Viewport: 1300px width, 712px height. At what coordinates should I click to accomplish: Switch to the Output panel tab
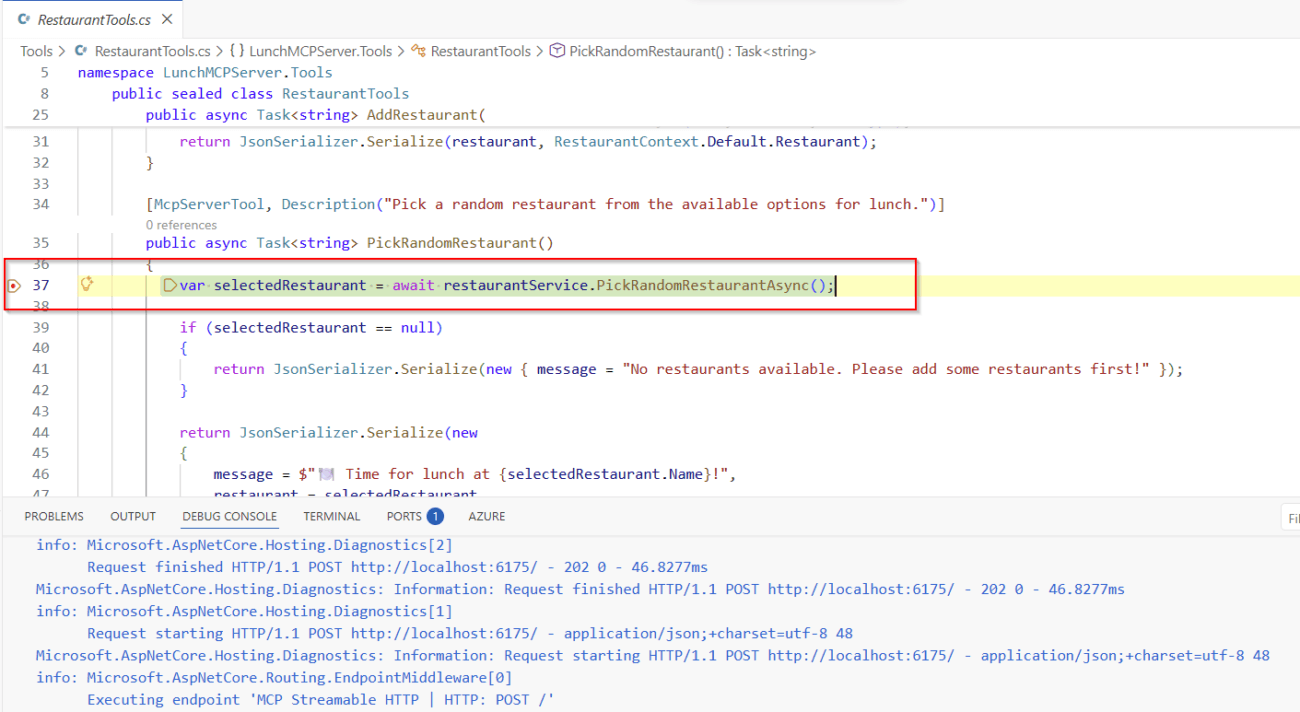point(133,516)
